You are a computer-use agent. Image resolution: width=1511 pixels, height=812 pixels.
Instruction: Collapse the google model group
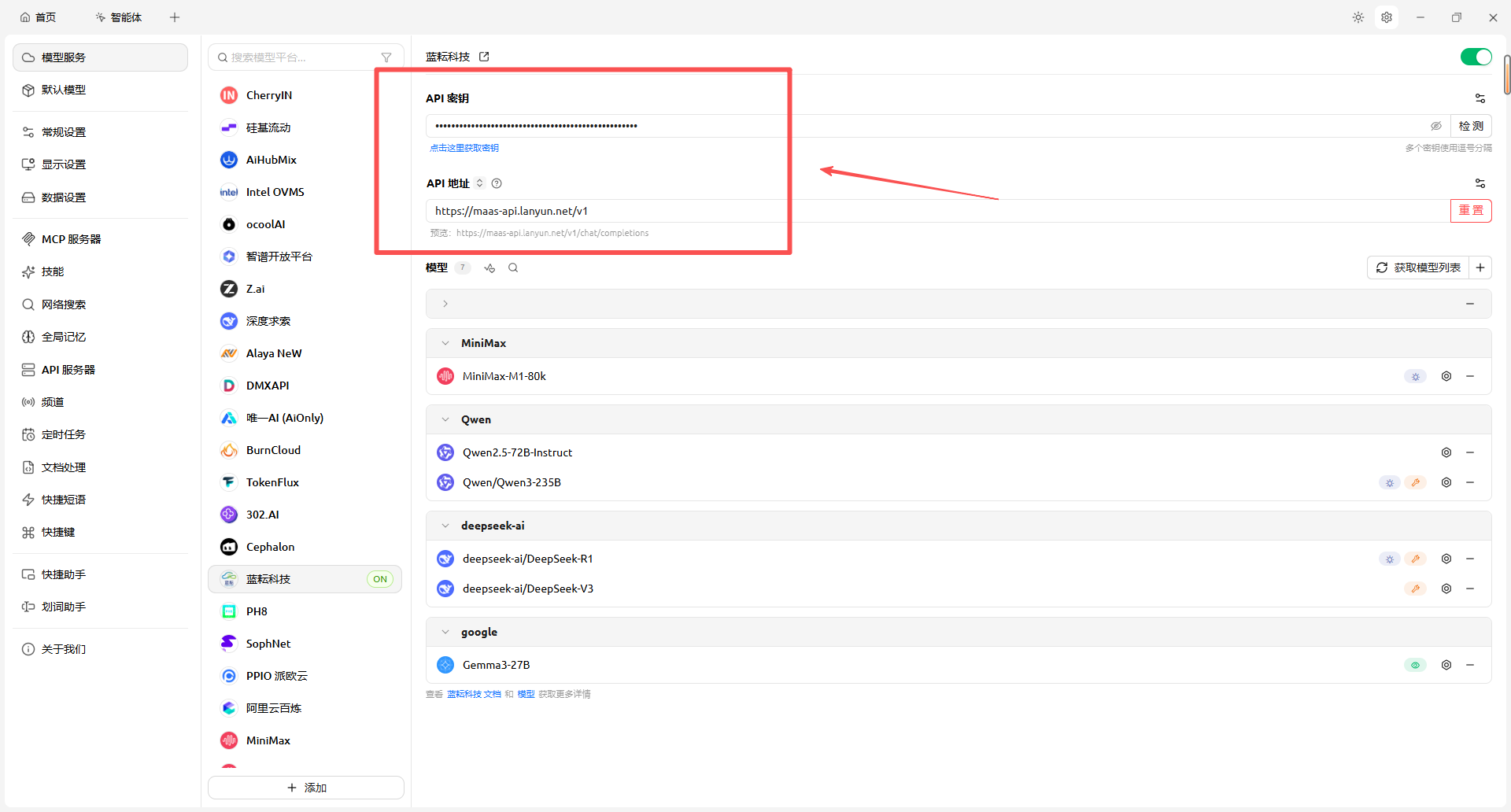click(445, 632)
